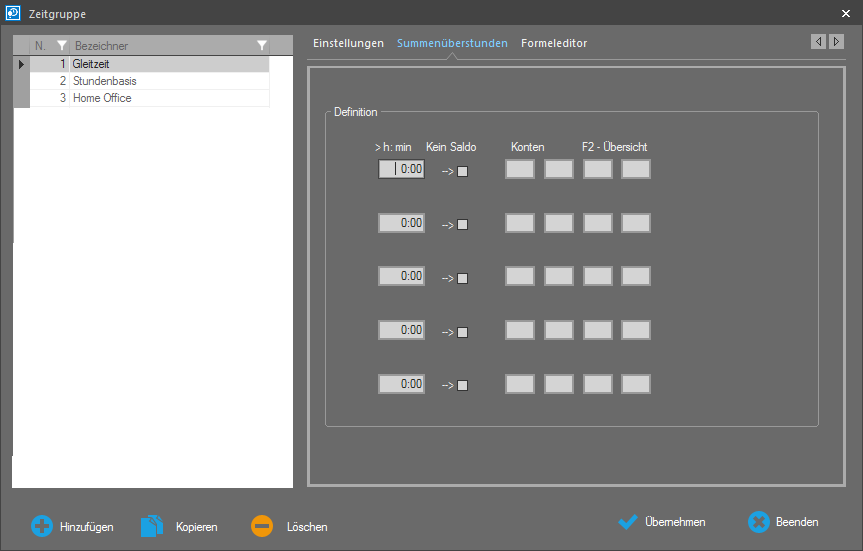This screenshot has width=863, height=551.
Task: Switch to the Einstellungen tab
Action: click(348, 44)
